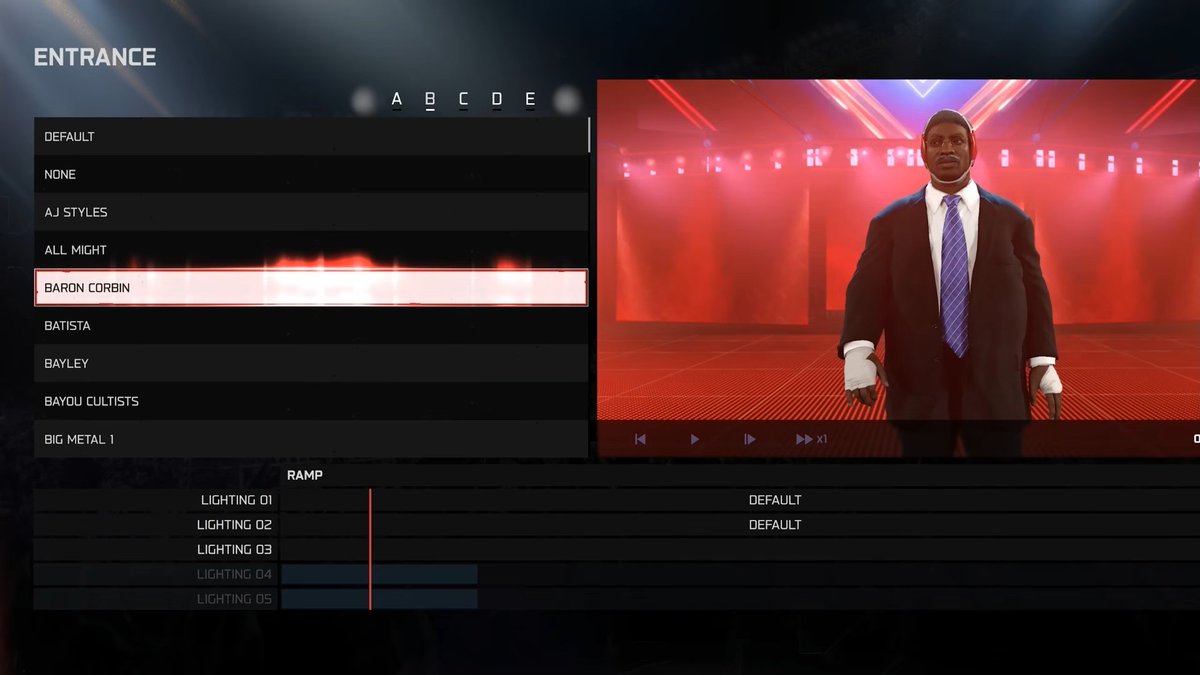Screen dimensions: 1200x675
Task: Select the LIGHTING 03 track label
Action: coord(235,549)
